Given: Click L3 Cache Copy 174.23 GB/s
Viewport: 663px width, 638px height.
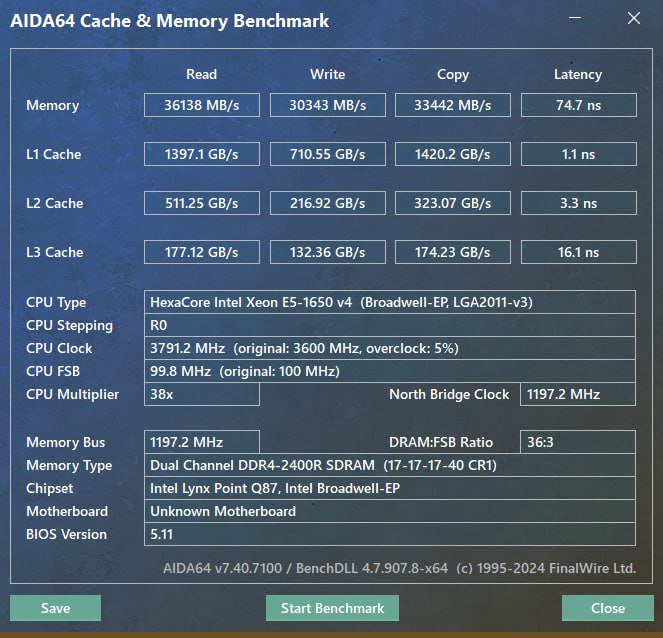Looking at the screenshot, I should 453,252.
